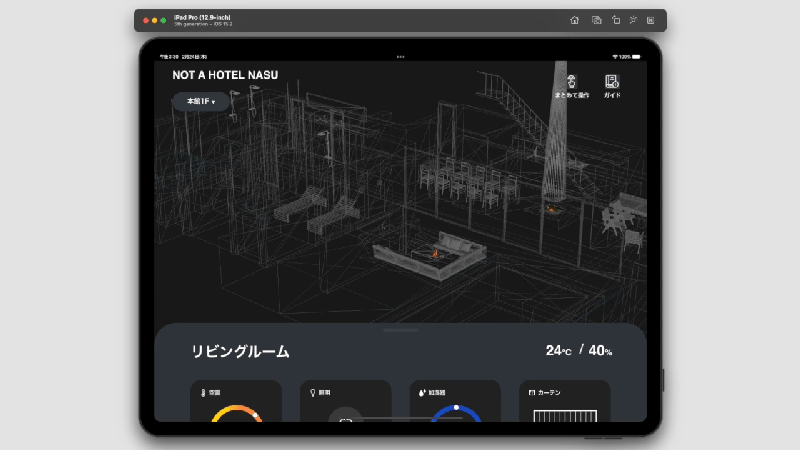Click the iPad Pro simulator window title
The width and height of the screenshot is (800, 450).
[203, 18]
